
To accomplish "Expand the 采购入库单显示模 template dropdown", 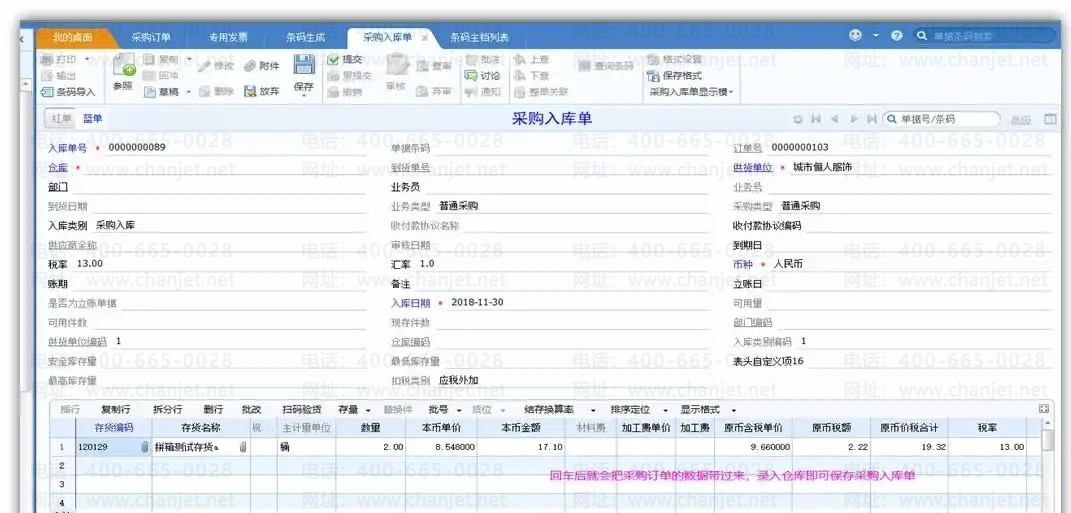I will [692, 92].
